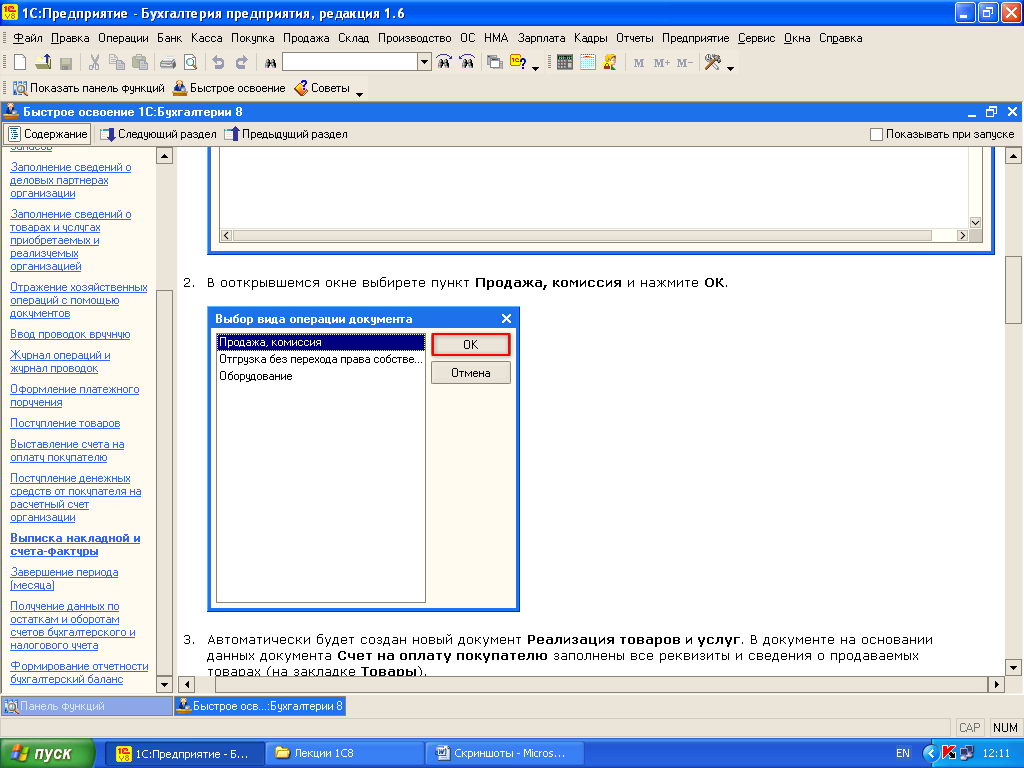The height and width of the screenshot is (768, 1024).
Task: Click the Print preview icon
Action: pos(191,63)
